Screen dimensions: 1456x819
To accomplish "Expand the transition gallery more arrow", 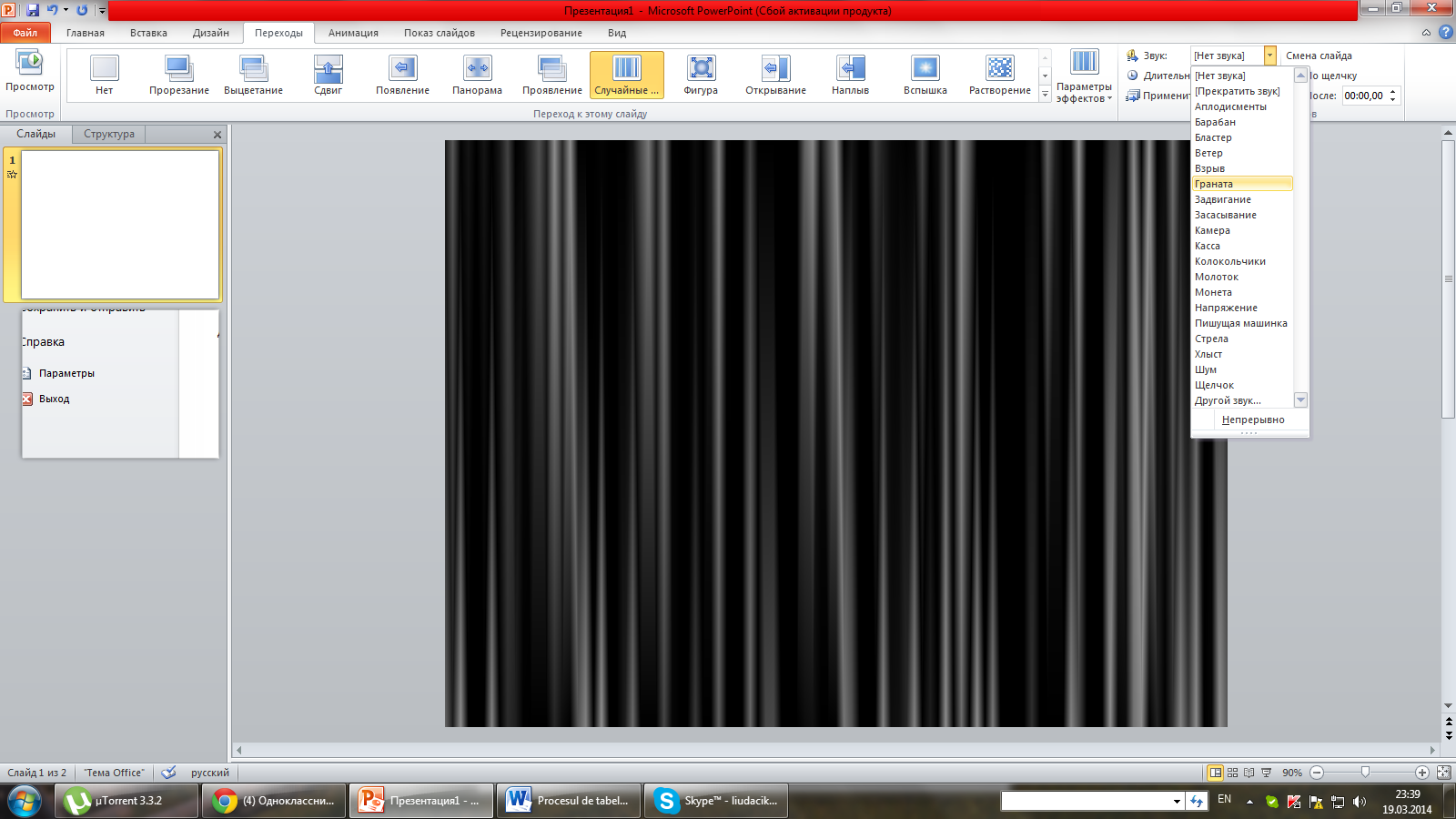I will point(1045,94).
